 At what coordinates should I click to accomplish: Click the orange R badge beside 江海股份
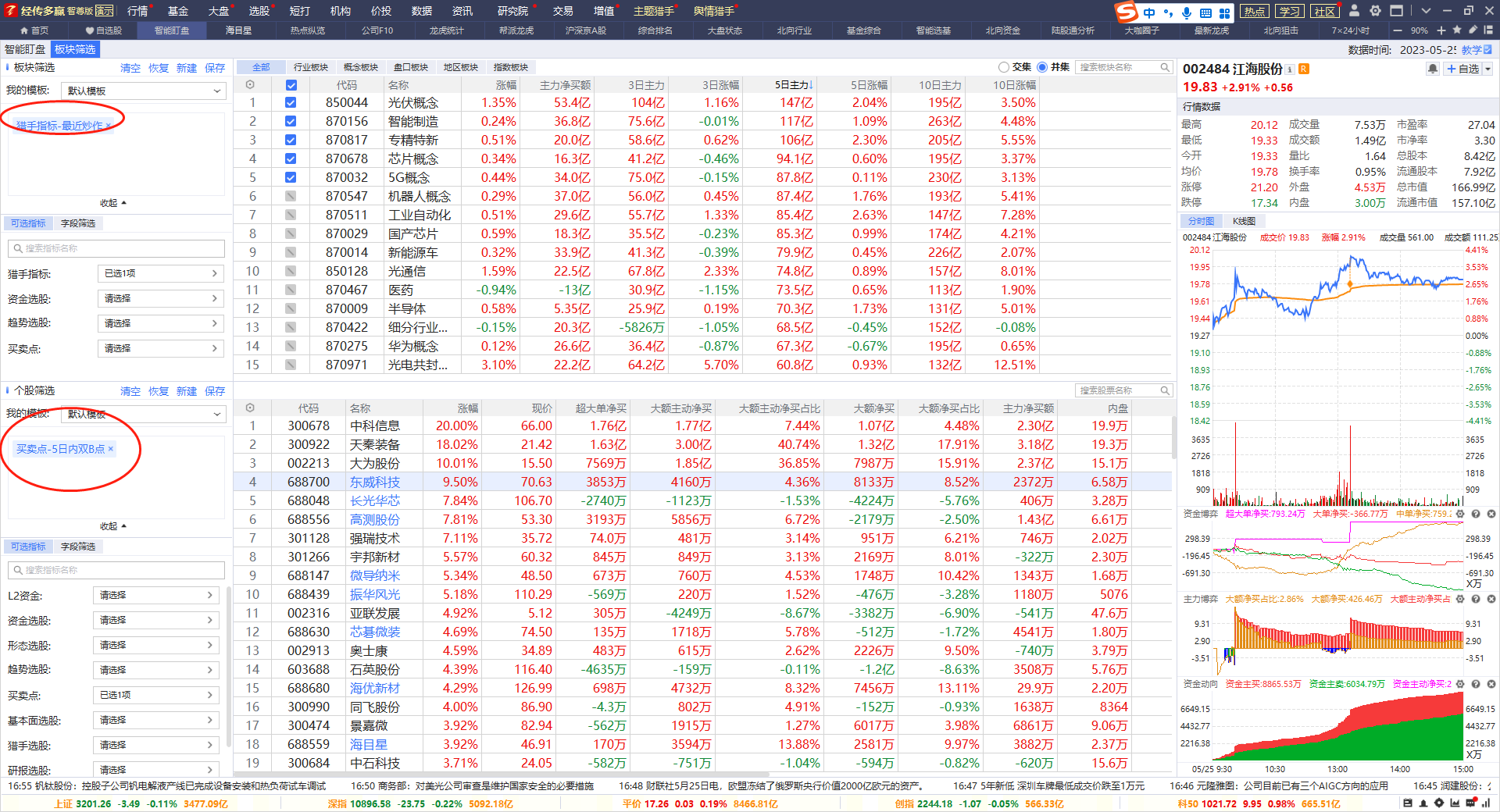click(x=1303, y=69)
